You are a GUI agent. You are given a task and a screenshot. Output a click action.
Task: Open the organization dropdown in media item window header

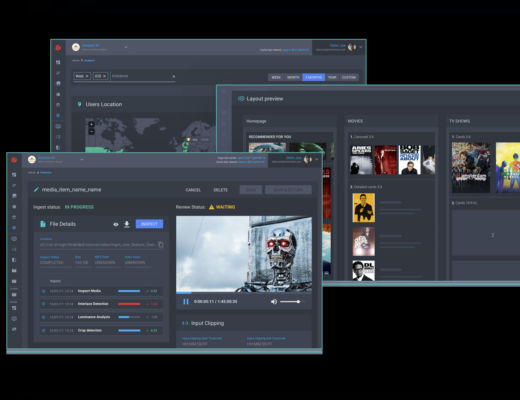[82, 160]
